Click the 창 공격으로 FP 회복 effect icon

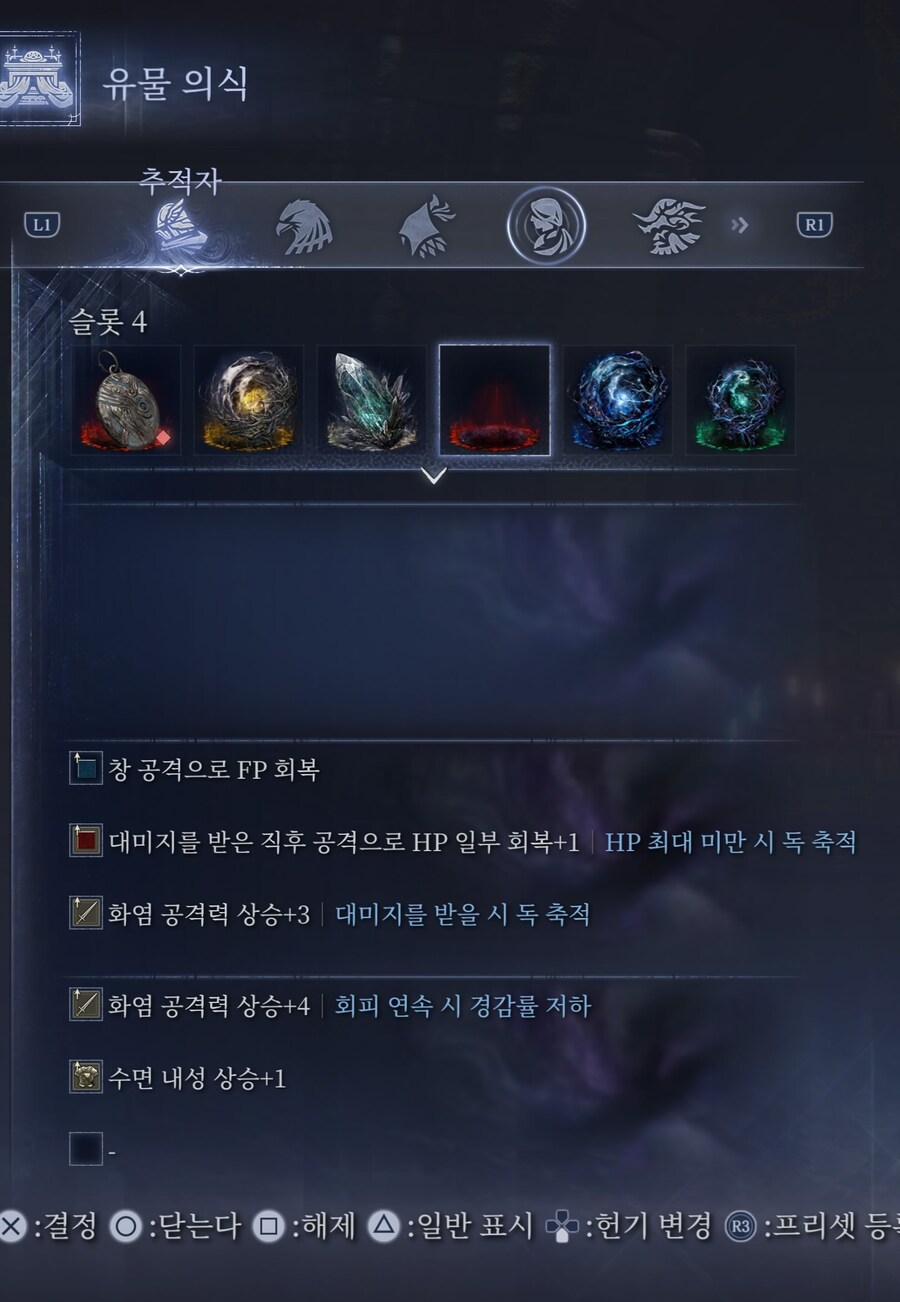(x=86, y=769)
